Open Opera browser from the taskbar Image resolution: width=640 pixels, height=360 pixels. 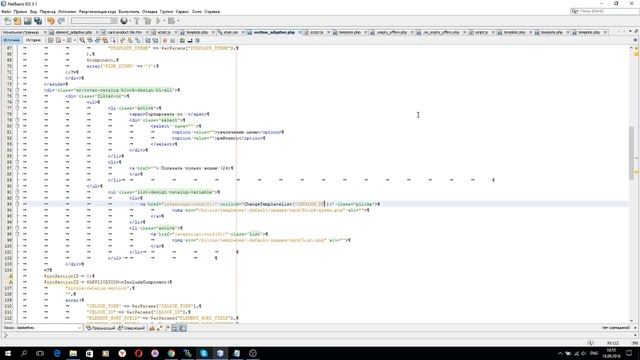coord(138,353)
